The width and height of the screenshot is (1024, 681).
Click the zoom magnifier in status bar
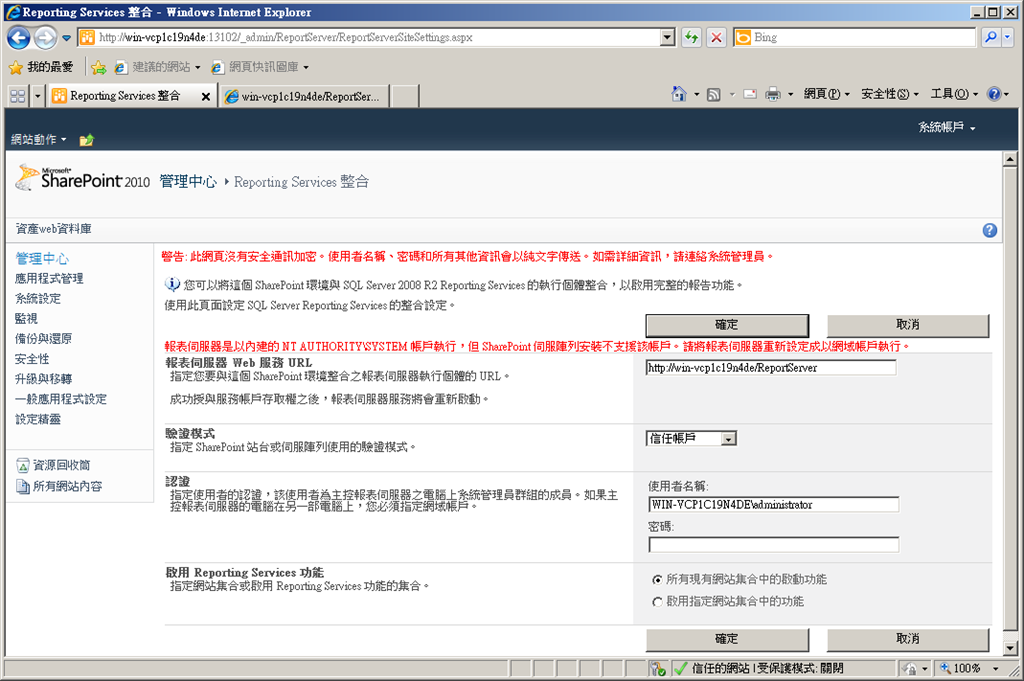[945, 669]
